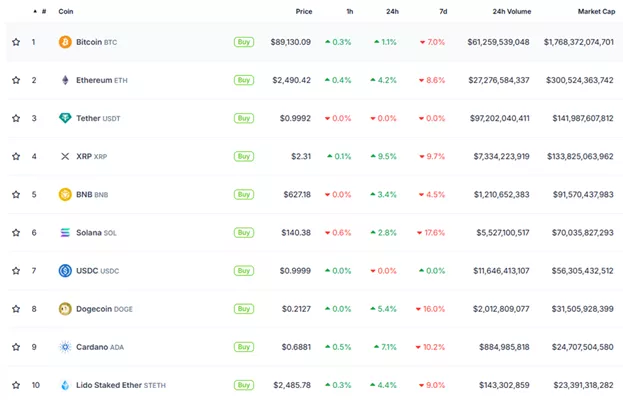The height and width of the screenshot is (400, 623).
Task: Click the Price column header
Action: 303,12
